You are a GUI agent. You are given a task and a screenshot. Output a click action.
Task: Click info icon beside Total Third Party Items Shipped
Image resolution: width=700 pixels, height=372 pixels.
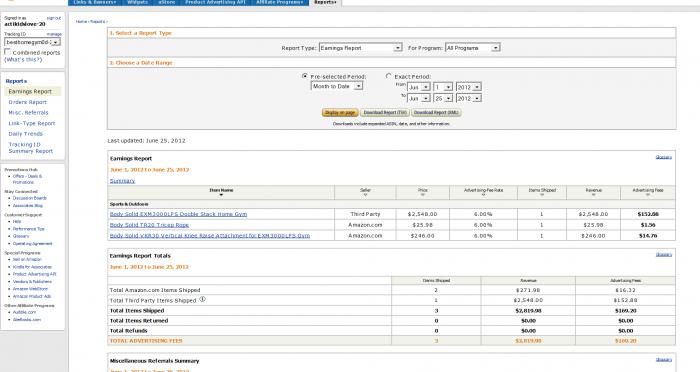pyautogui.click(x=202, y=300)
